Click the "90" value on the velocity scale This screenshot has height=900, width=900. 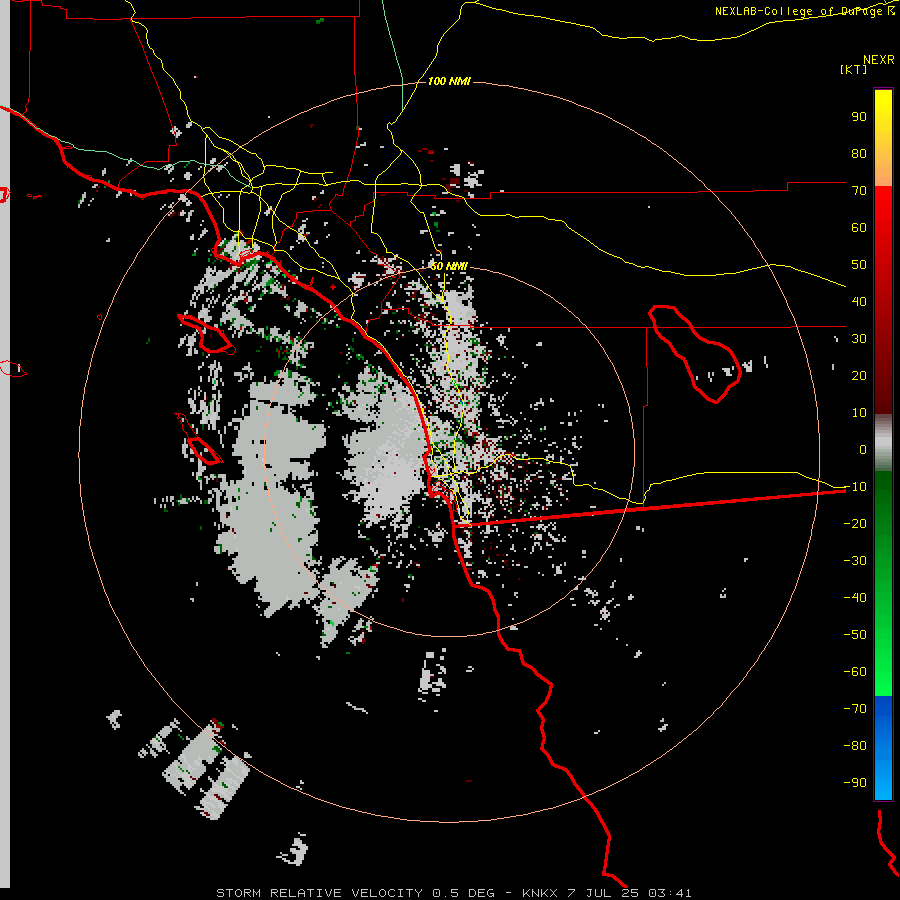click(859, 117)
